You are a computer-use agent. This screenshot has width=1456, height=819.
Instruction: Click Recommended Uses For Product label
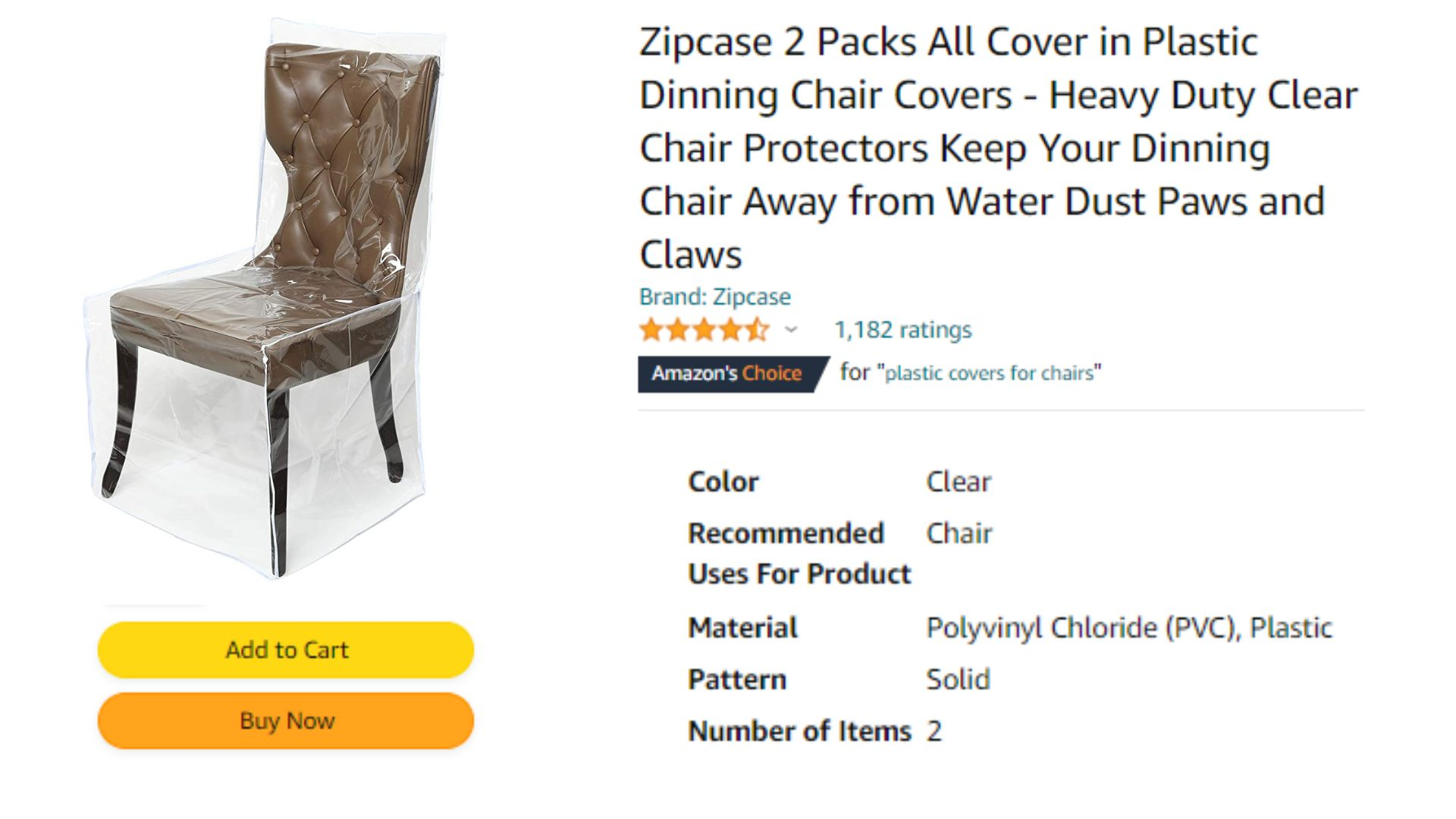tap(799, 554)
